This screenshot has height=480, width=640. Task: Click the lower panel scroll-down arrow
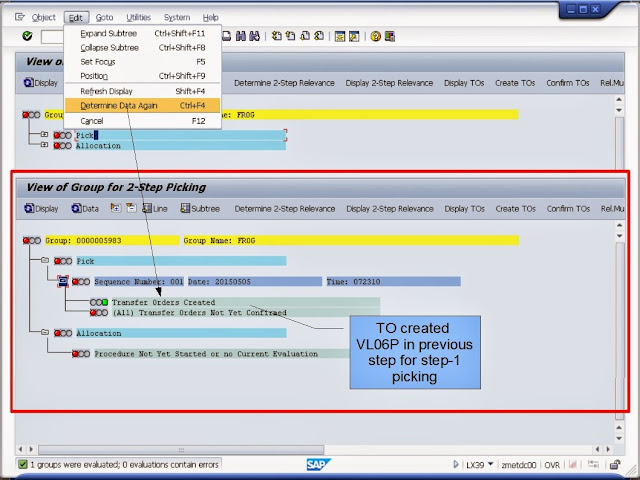tap(619, 236)
